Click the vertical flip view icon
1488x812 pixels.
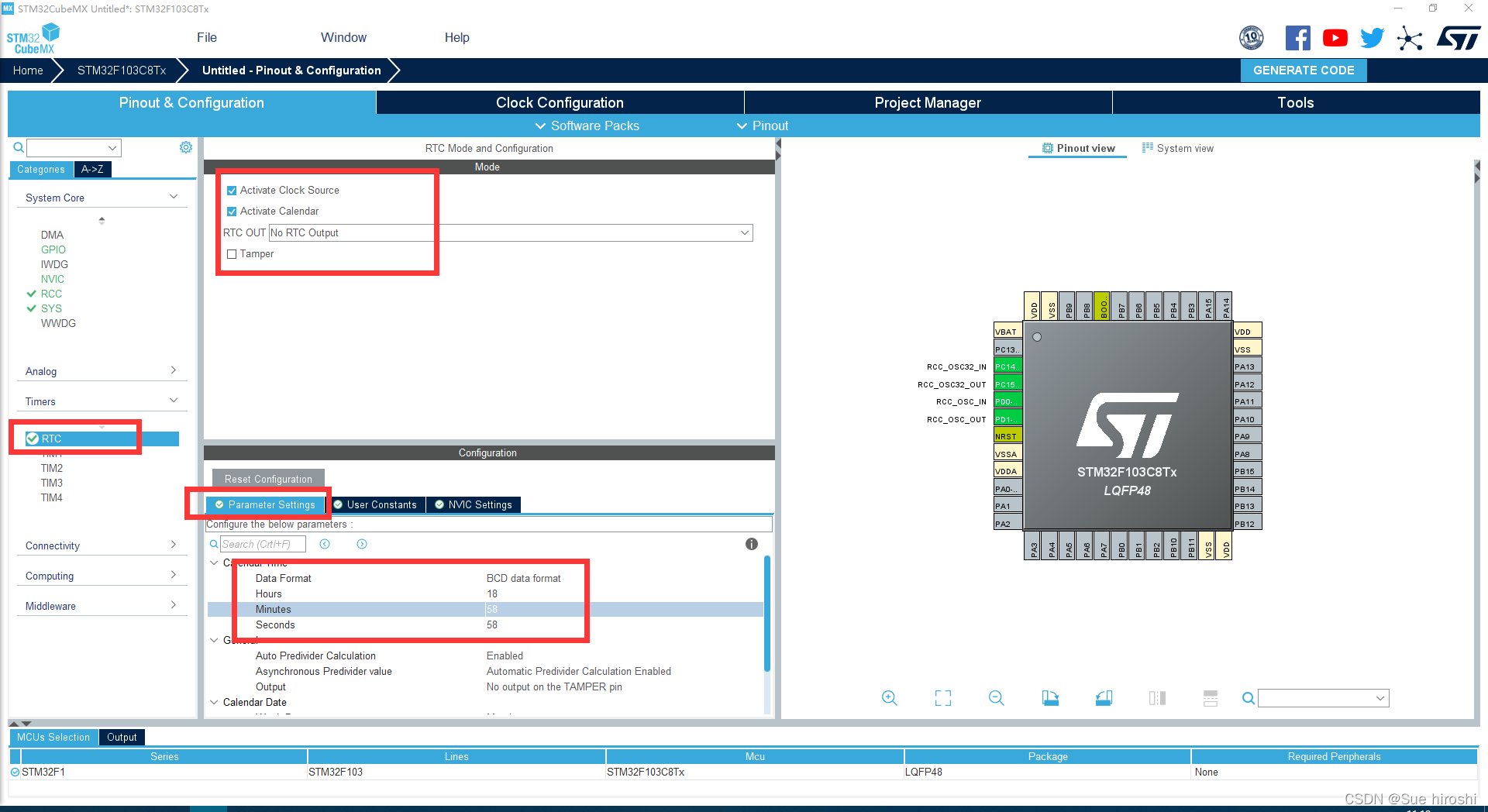[x=1211, y=698]
